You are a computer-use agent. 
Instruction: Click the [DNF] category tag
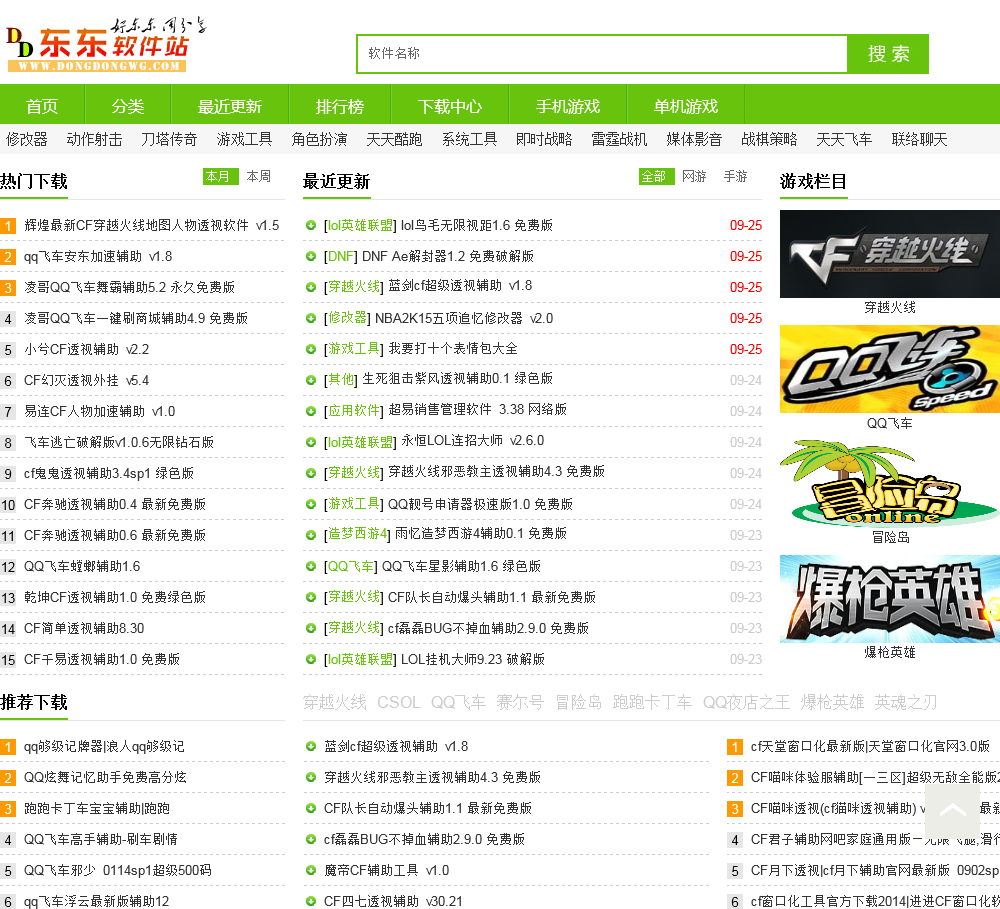pos(341,256)
